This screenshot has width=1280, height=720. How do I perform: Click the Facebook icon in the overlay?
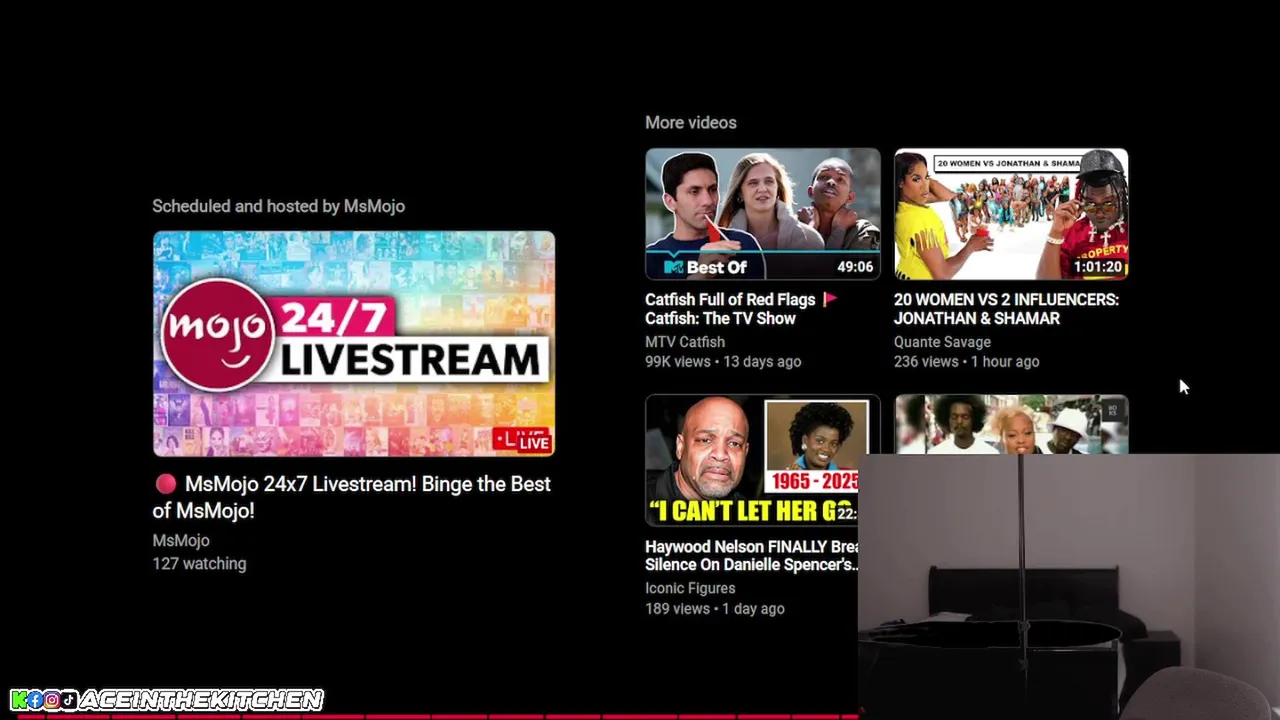[x=35, y=700]
